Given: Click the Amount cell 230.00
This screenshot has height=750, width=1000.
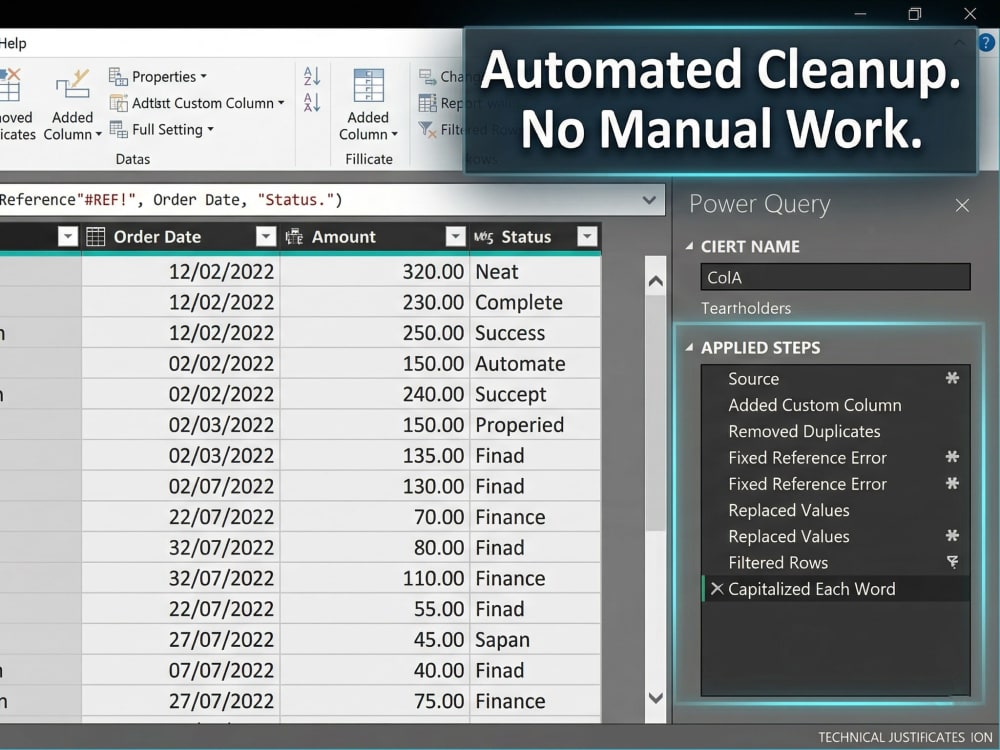Looking at the screenshot, I should [x=375, y=302].
